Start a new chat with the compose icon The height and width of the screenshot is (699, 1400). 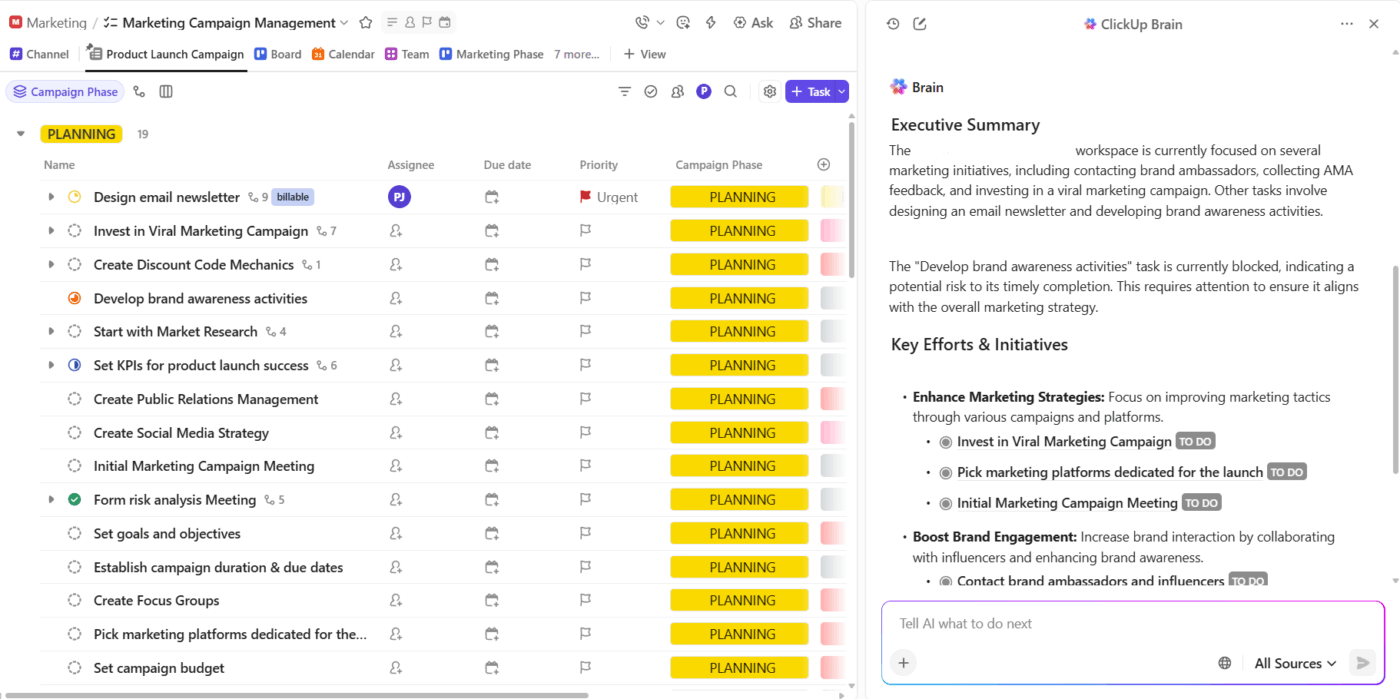920,22
